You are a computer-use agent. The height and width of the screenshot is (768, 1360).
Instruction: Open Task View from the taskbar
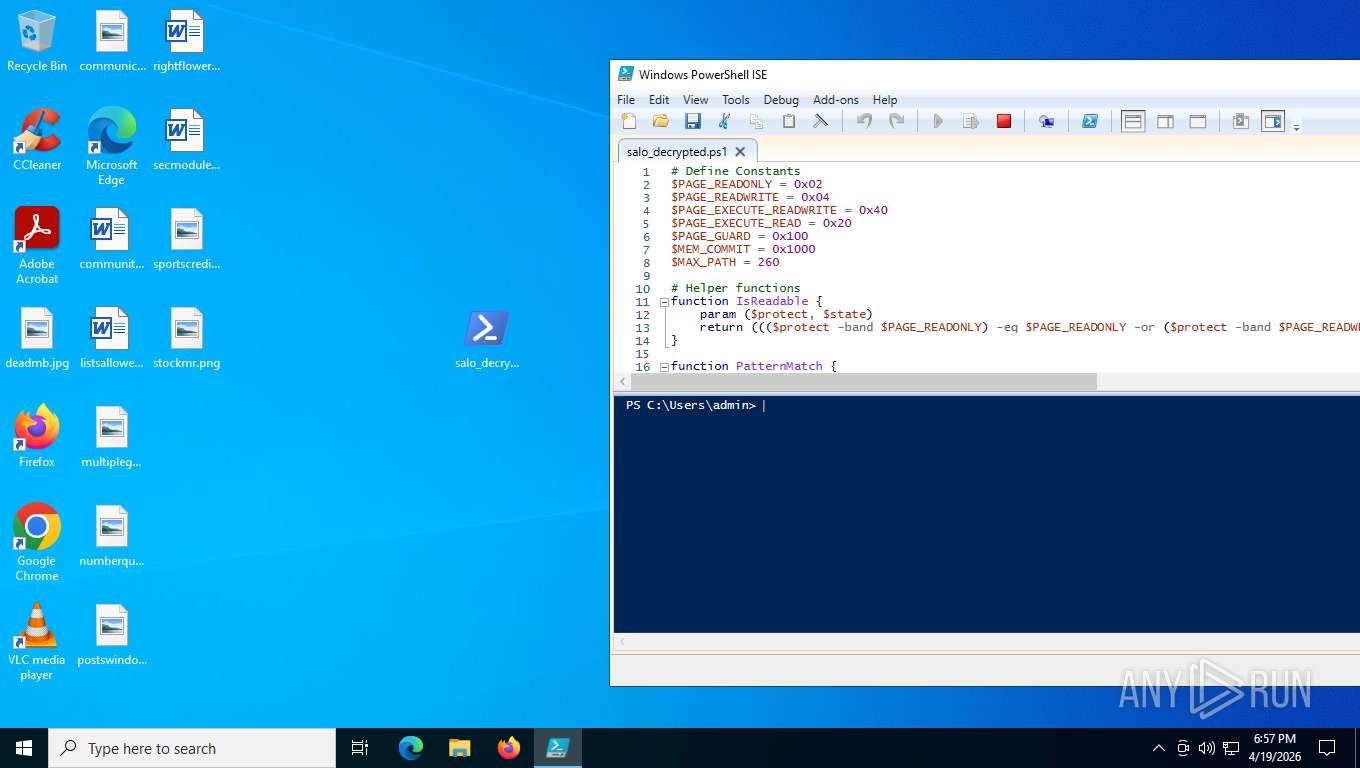360,748
